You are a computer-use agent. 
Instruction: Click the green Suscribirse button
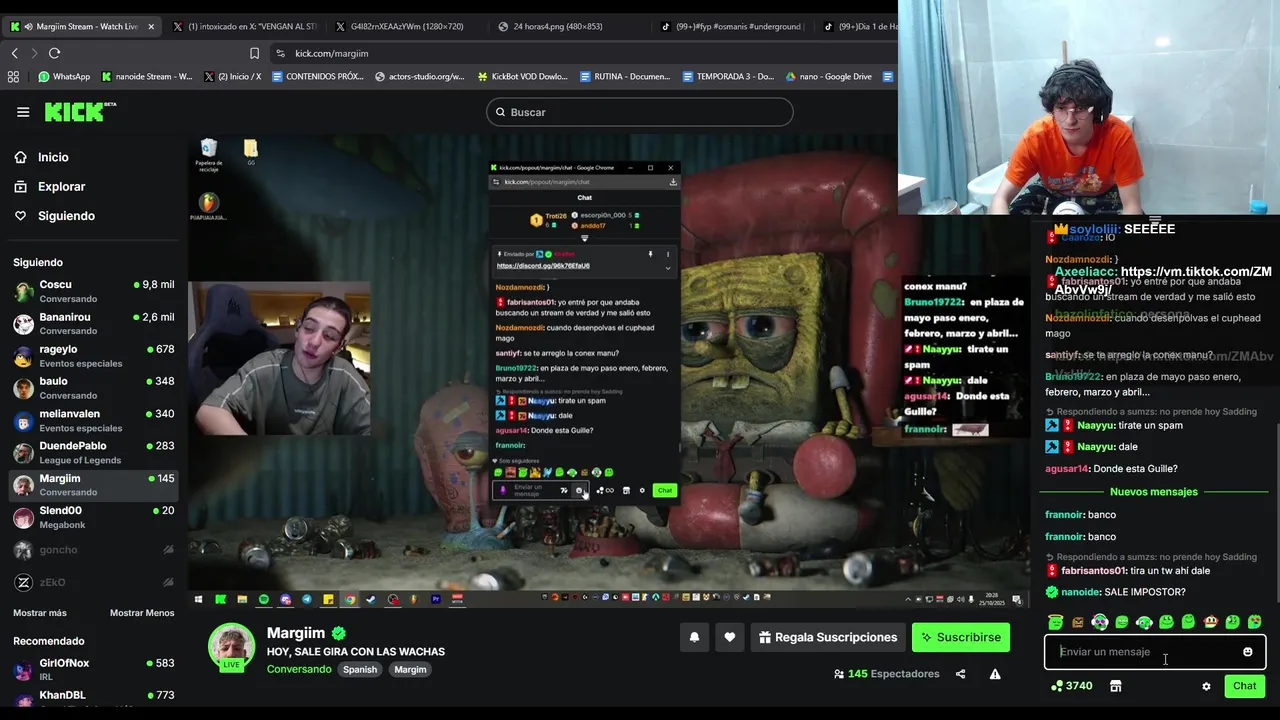961,637
